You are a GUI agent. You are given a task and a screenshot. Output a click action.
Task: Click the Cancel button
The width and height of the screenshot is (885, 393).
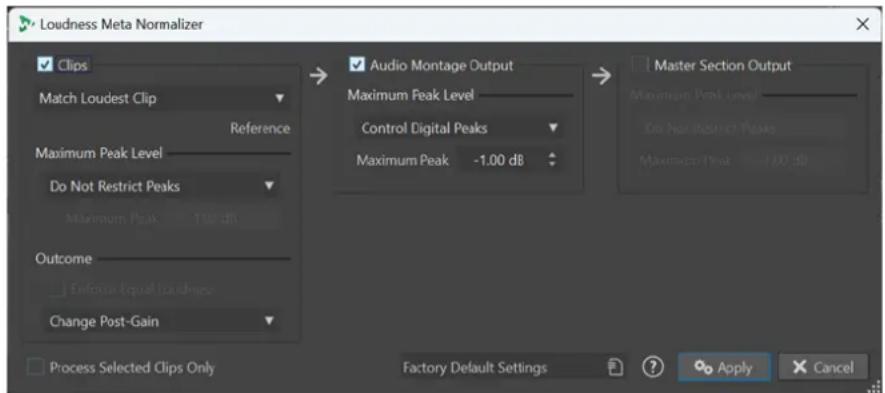[x=822, y=368]
